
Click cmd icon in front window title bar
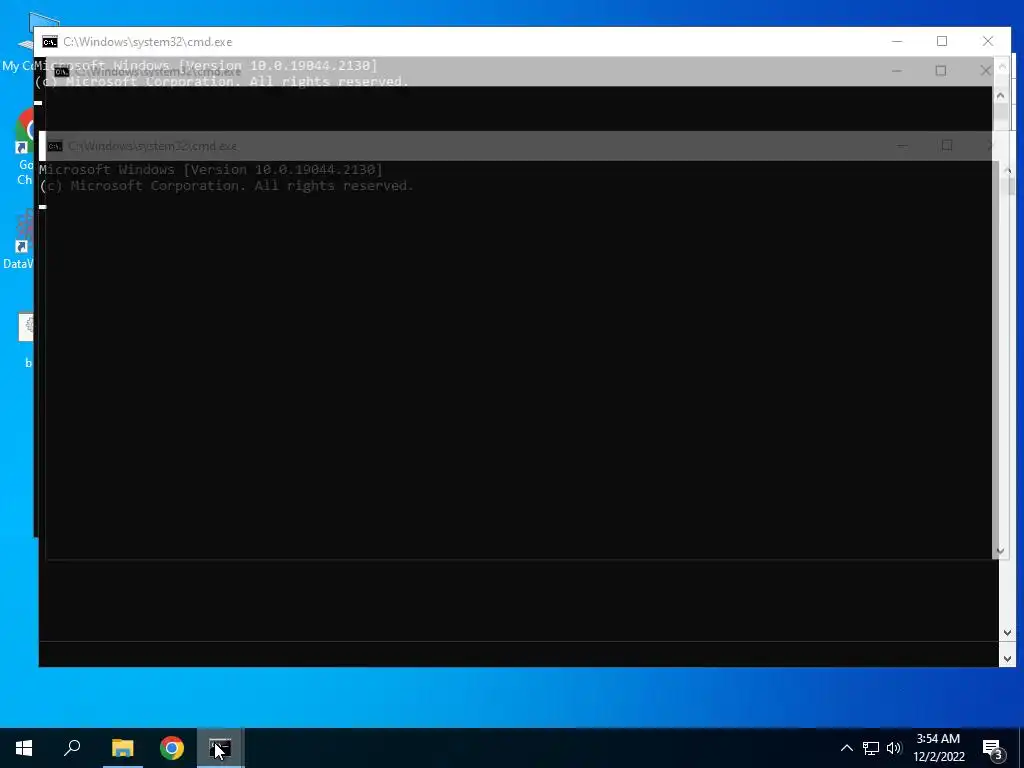pos(50,42)
